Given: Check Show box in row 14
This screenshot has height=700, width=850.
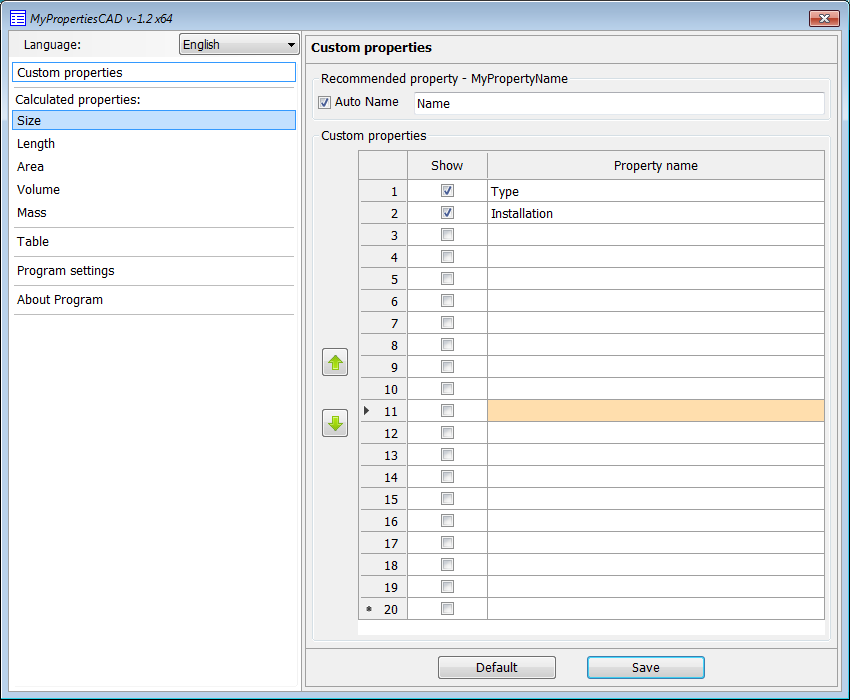Looking at the screenshot, I should 447,477.
